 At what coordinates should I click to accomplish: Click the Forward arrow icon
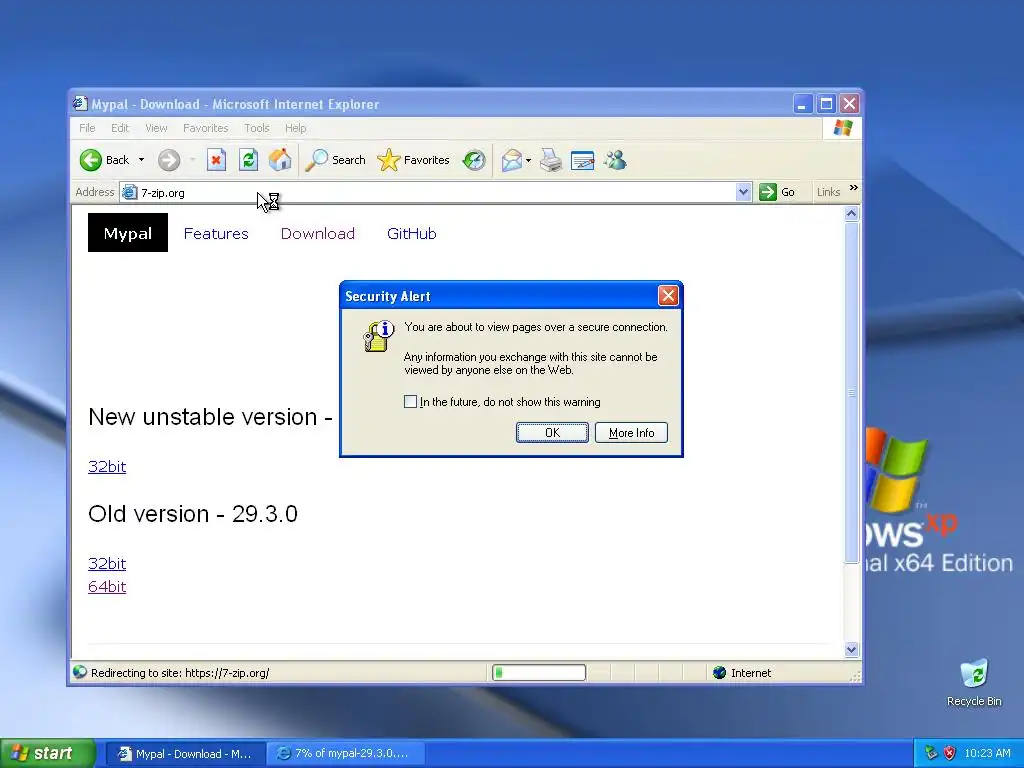168,160
